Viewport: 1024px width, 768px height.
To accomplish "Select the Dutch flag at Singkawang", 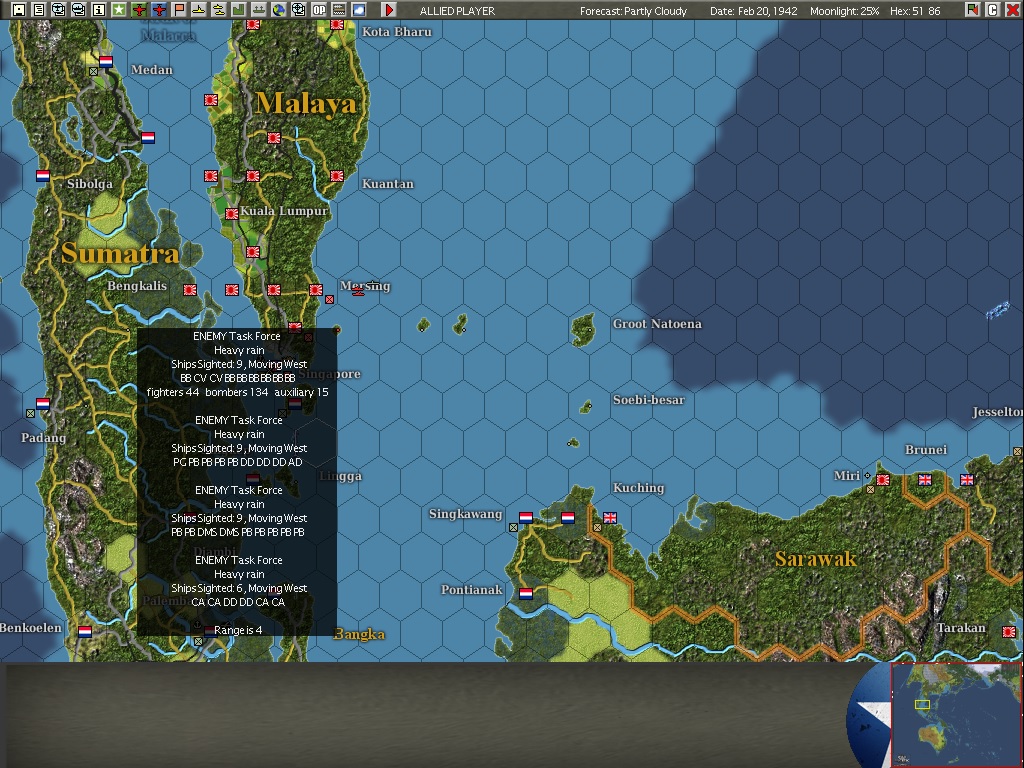I will pyautogui.click(x=526, y=518).
